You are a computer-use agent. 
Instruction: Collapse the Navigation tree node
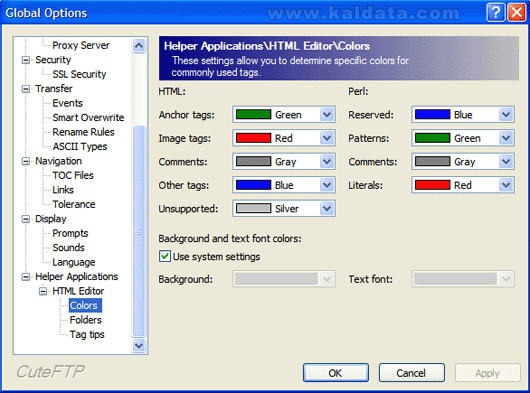click(x=26, y=161)
